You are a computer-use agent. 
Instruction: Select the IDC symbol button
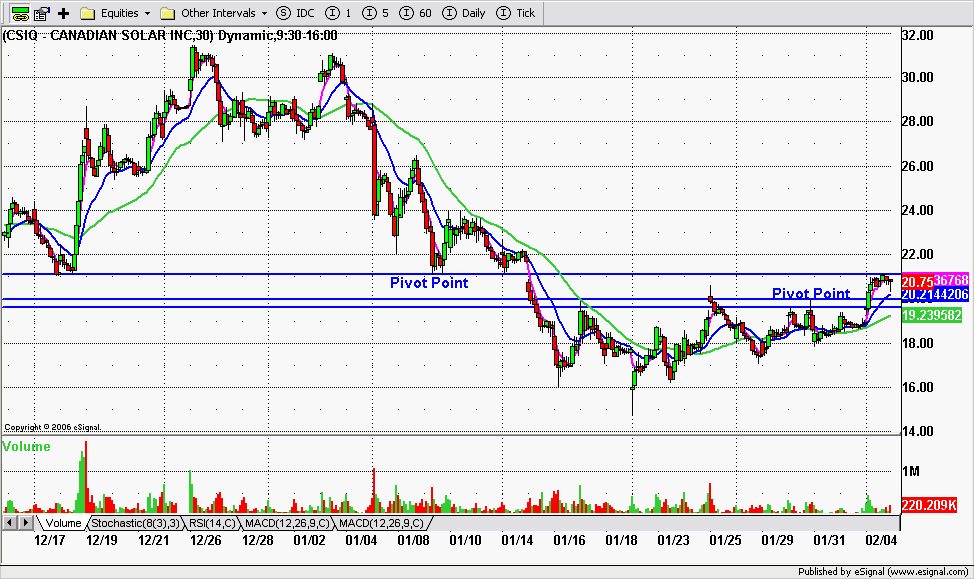pos(296,13)
